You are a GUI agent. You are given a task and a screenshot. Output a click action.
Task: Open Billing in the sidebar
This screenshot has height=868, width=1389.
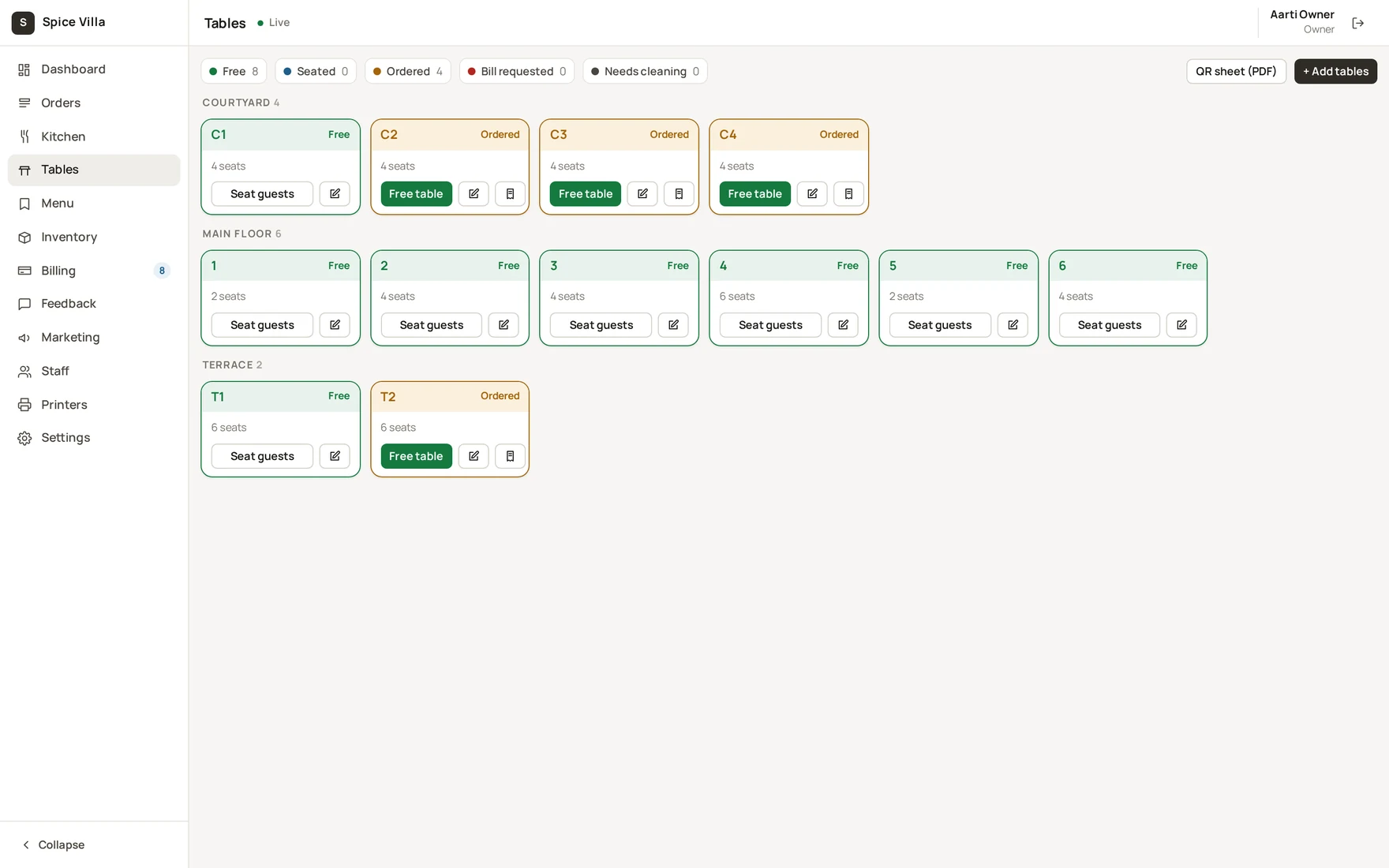point(94,271)
